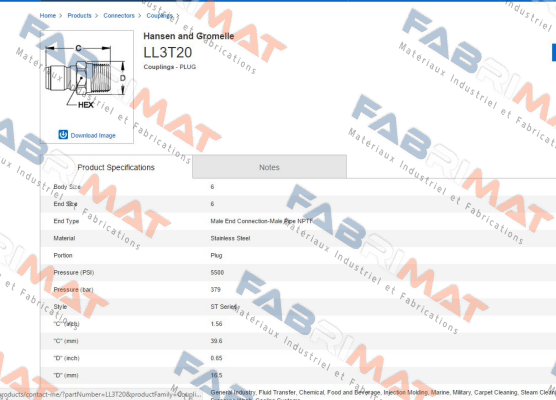Click the Download Image icon
556x400 pixels.
63,135
